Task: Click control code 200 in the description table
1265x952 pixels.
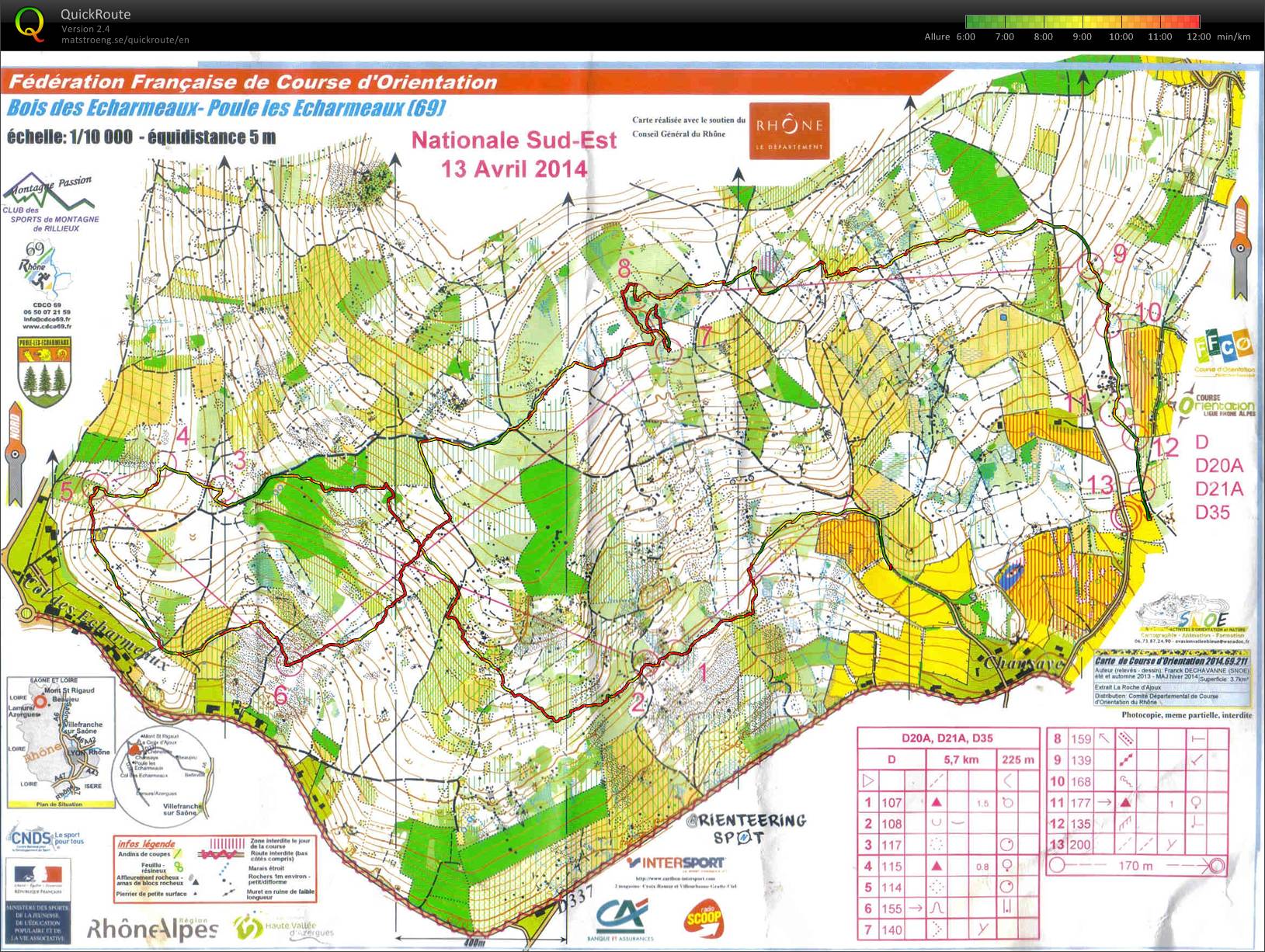Action: tap(1080, 845)
